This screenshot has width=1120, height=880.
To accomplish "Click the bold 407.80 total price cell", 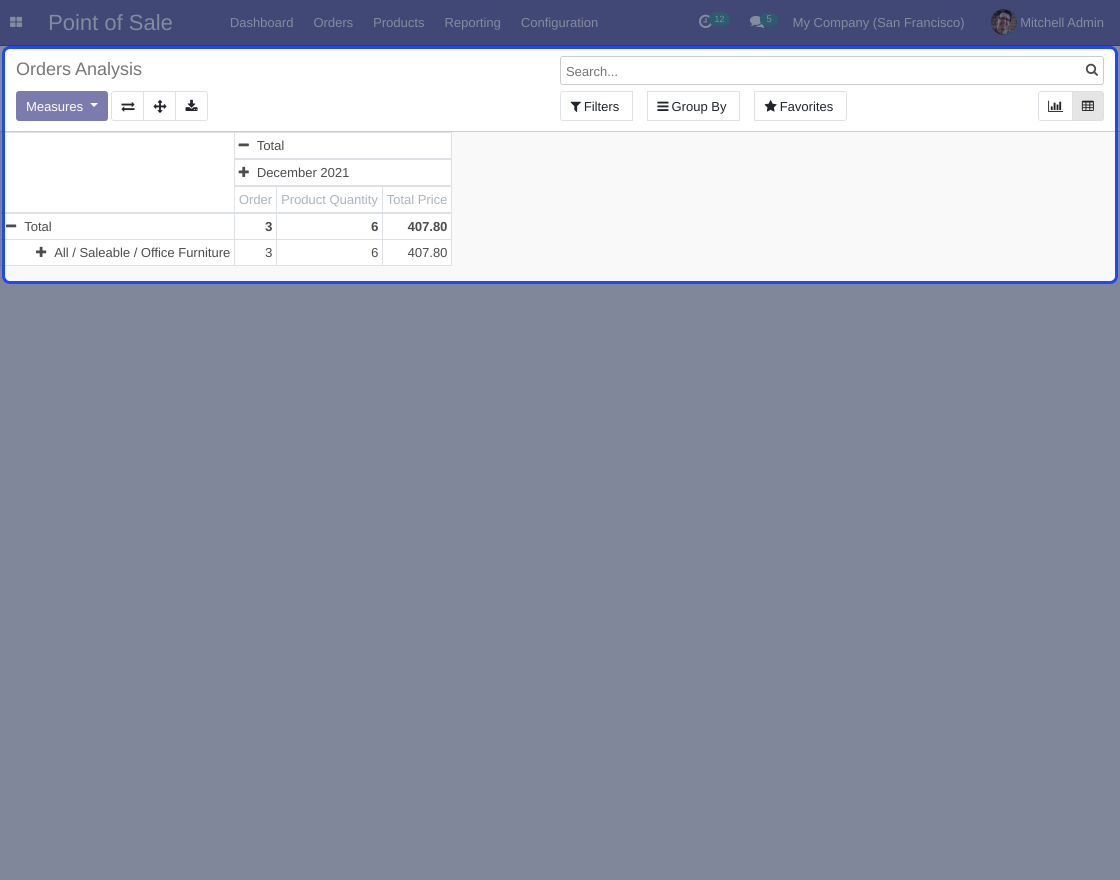I will tap(417, 226).
